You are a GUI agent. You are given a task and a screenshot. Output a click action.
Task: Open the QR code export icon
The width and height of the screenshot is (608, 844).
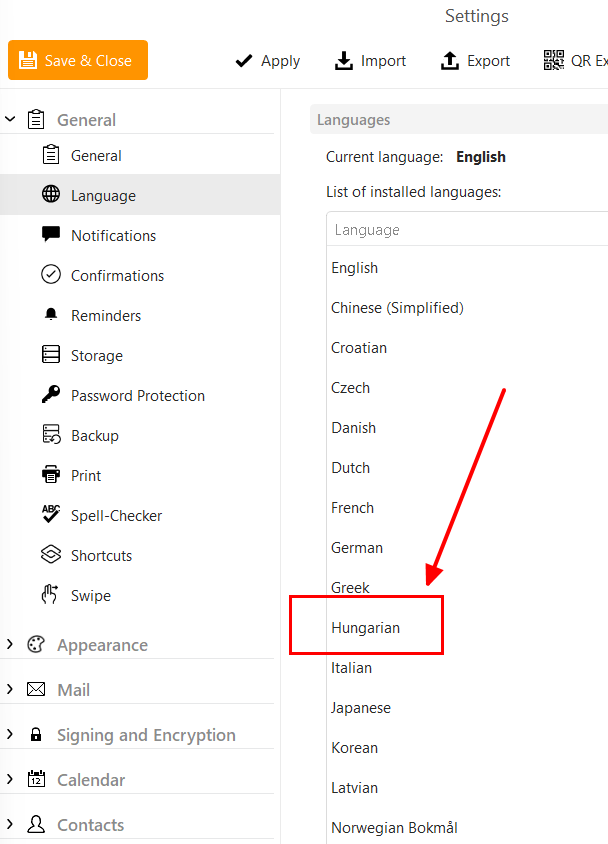554,61
